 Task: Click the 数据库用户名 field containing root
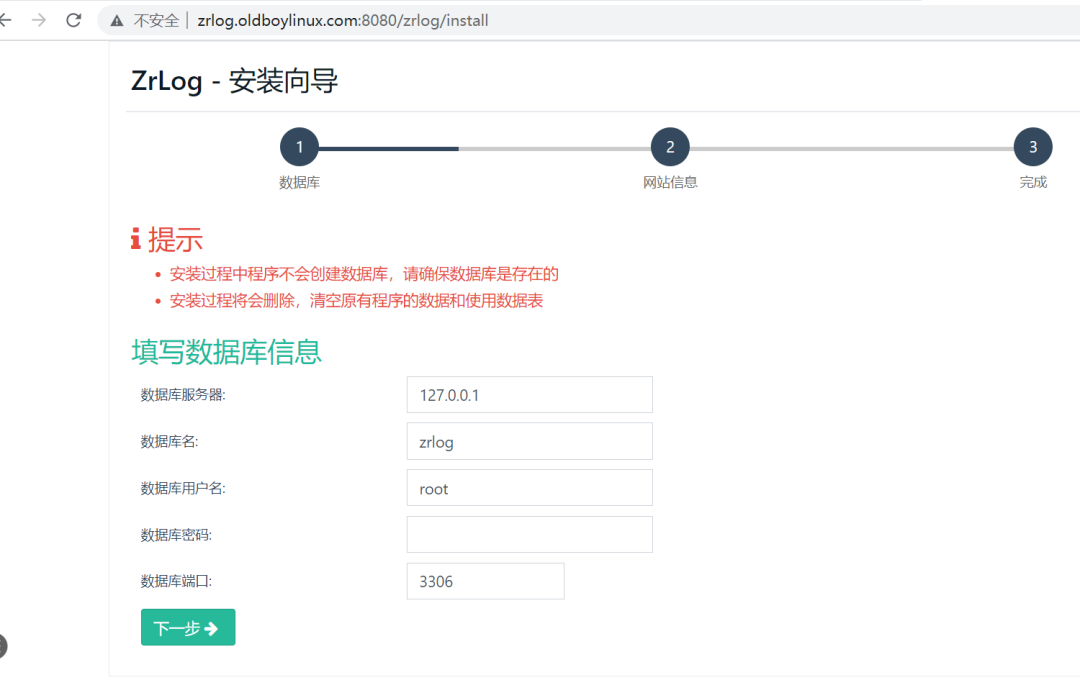click(x=530, y=488)
